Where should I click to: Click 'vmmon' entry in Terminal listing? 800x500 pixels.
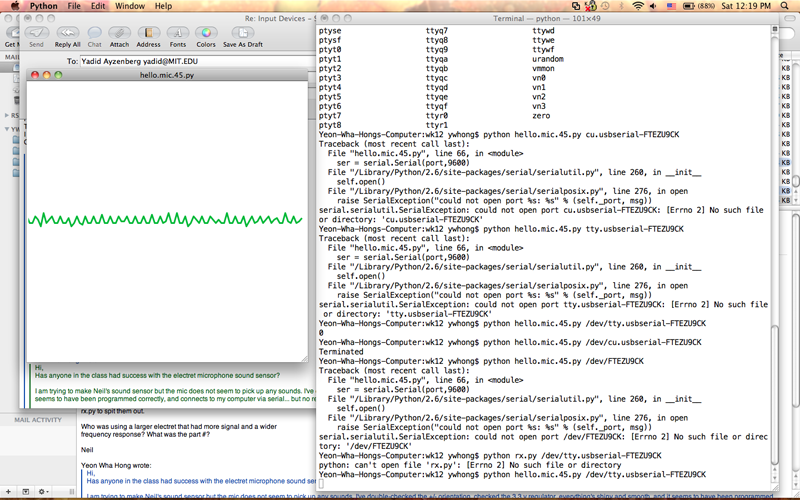543,68
